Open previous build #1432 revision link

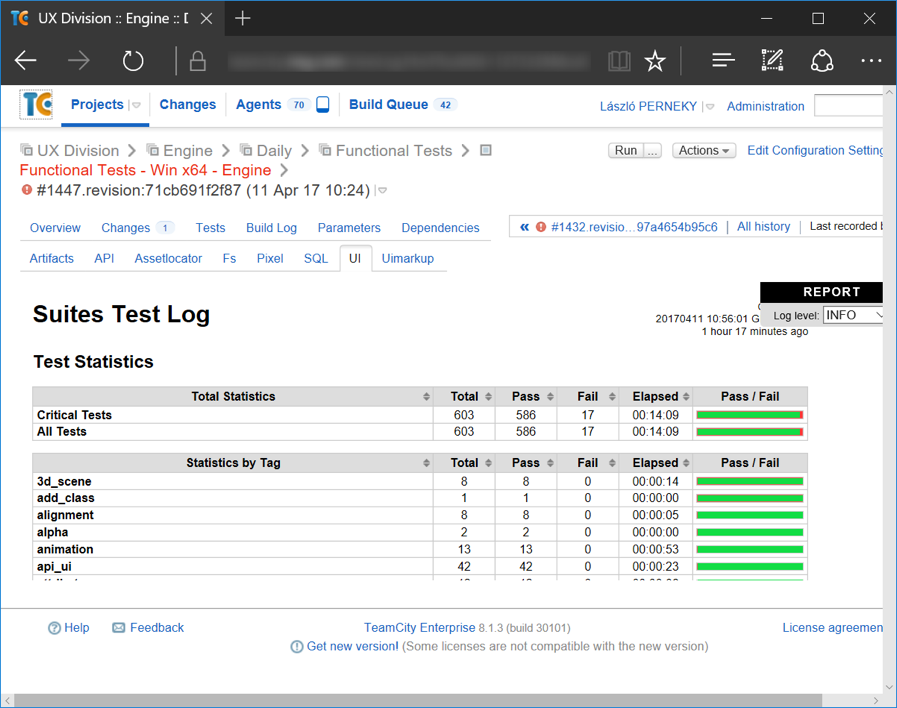(634, 227)
